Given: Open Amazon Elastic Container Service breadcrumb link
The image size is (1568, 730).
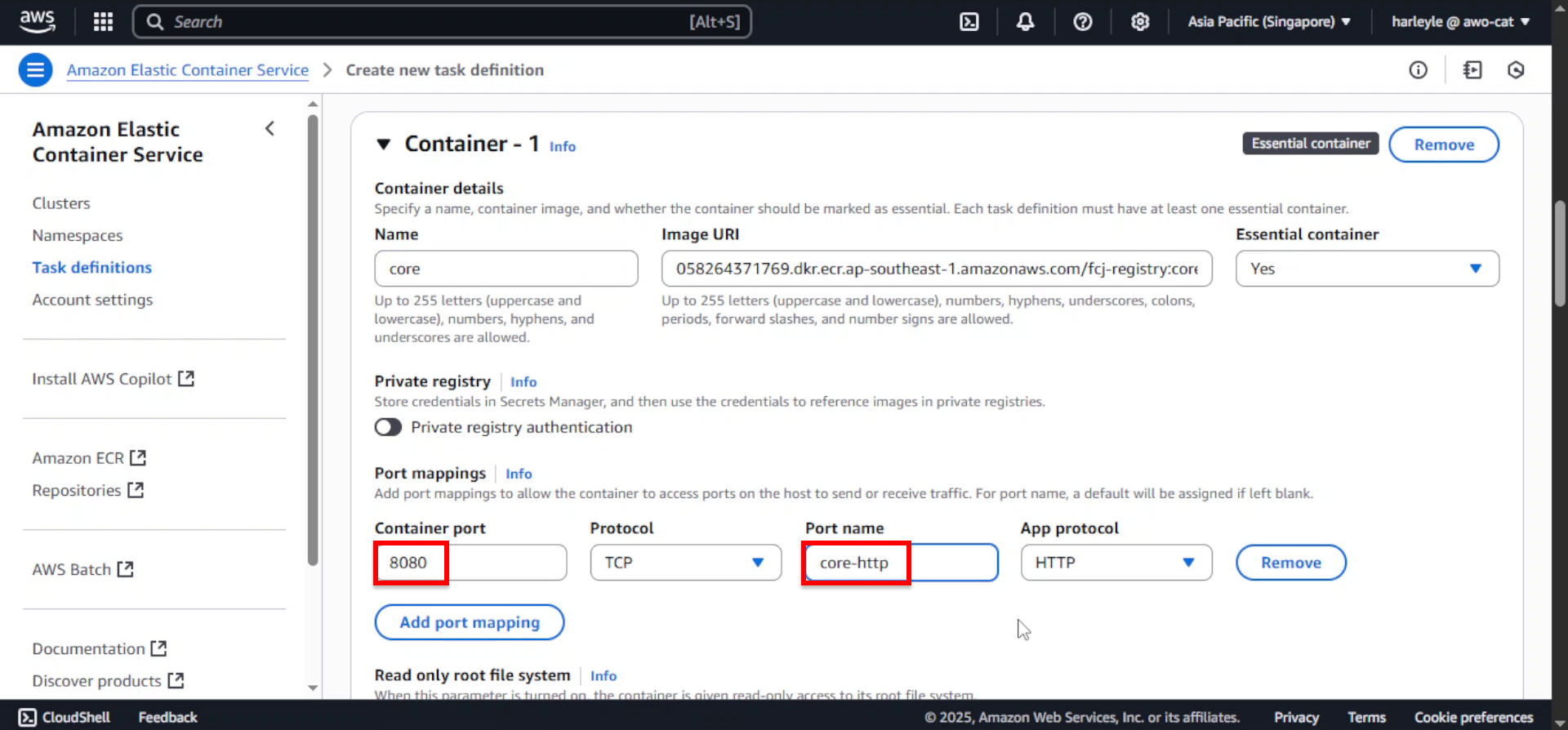Looking at the screenshot, I should [x=188, y=70].
